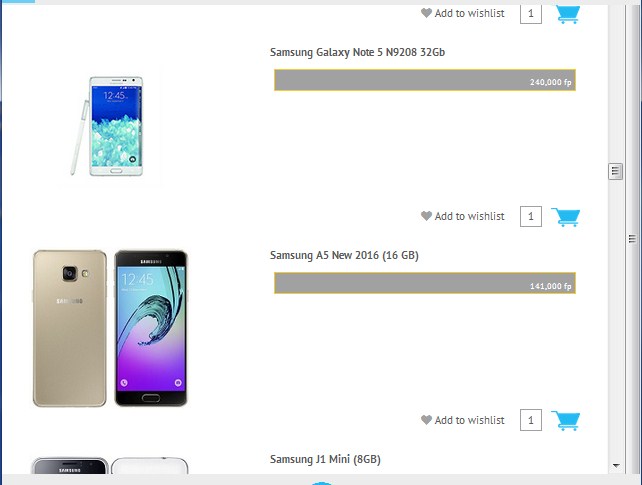Screen dimensions: 642x485
Task: Focus the topmost quantity box
Action: pyautogui.click(x=531, y=14)
